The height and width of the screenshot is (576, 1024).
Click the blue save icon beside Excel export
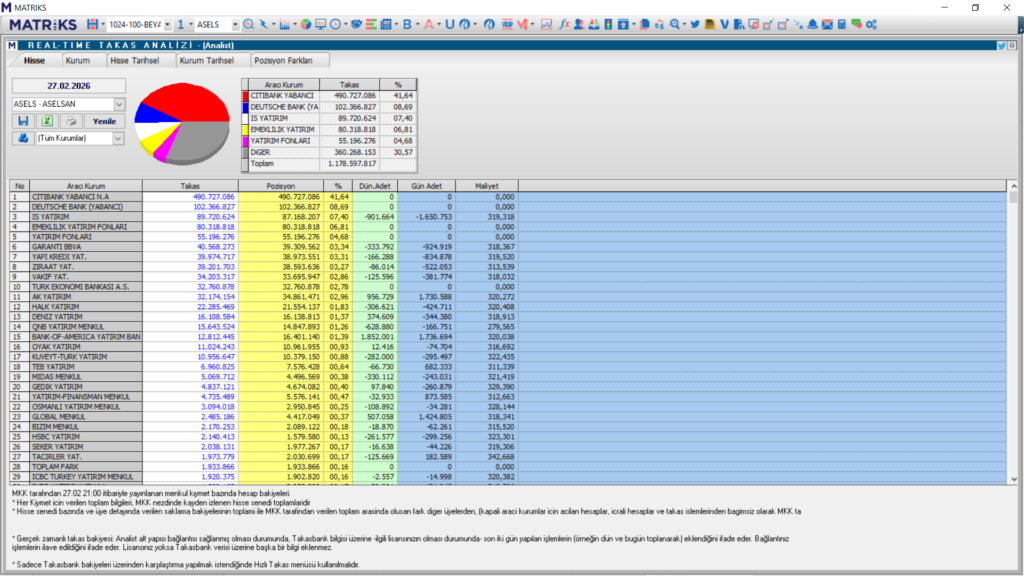[23, 121]
